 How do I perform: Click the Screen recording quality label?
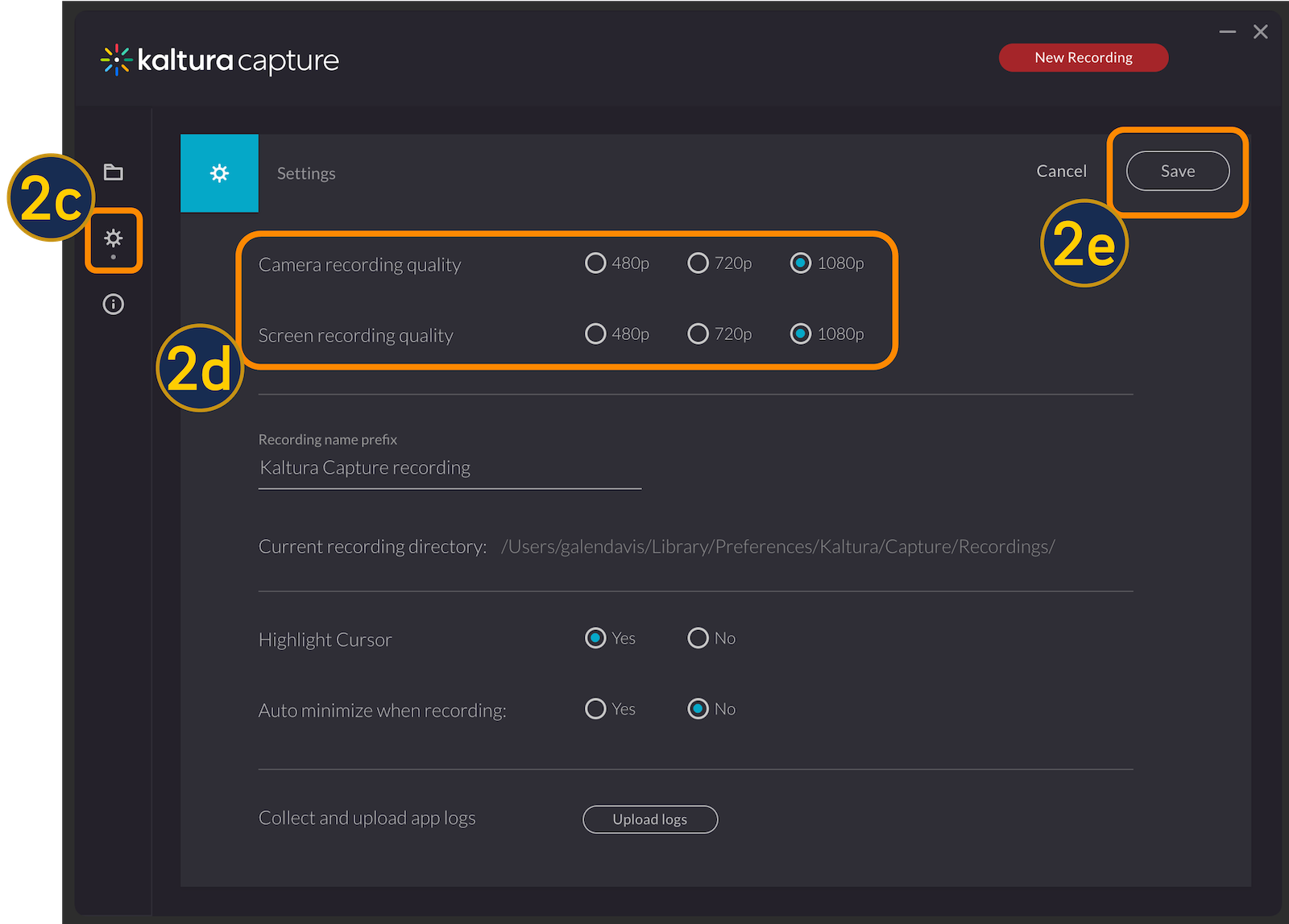[355, 335]
